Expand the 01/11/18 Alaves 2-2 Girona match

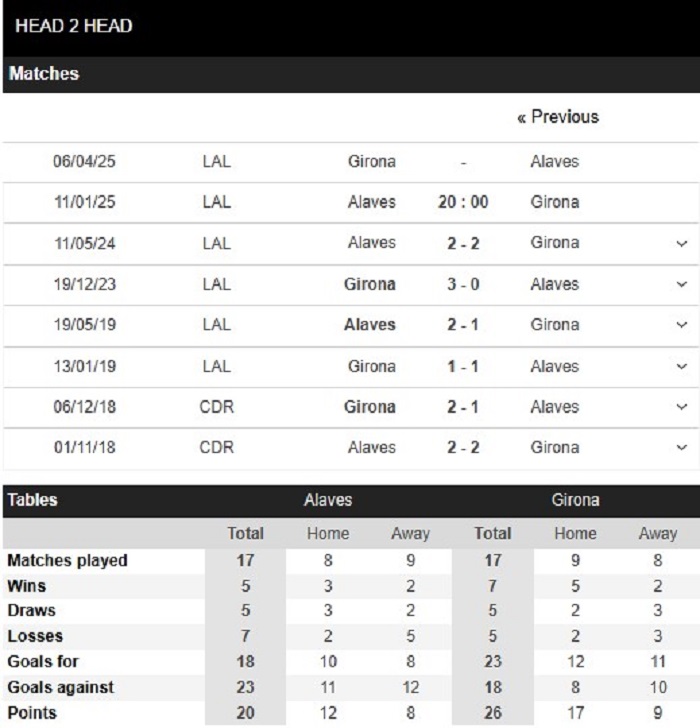click(681, 448)
